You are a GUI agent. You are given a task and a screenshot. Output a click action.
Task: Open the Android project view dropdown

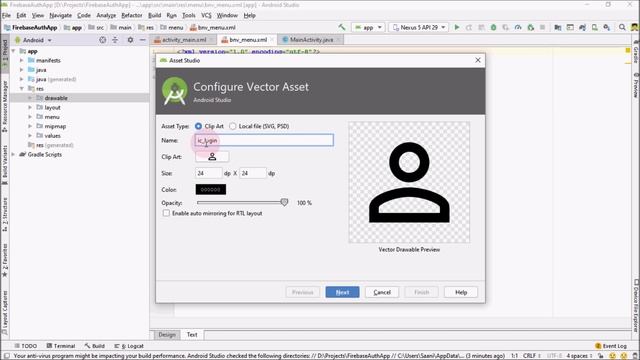(x=33, y=40)
